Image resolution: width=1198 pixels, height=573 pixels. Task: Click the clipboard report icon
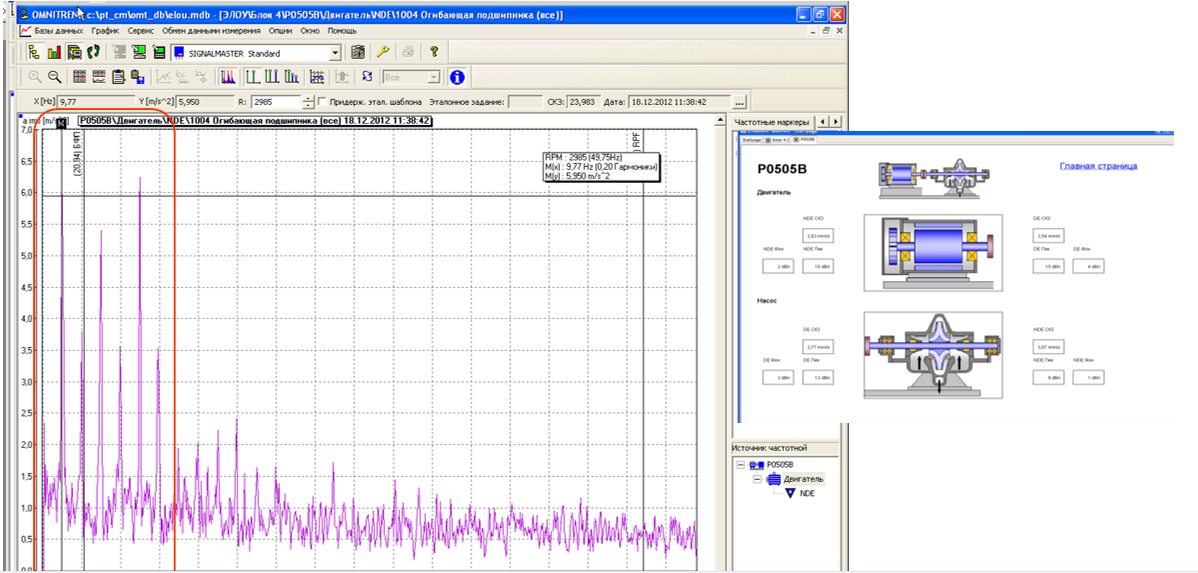119,77
